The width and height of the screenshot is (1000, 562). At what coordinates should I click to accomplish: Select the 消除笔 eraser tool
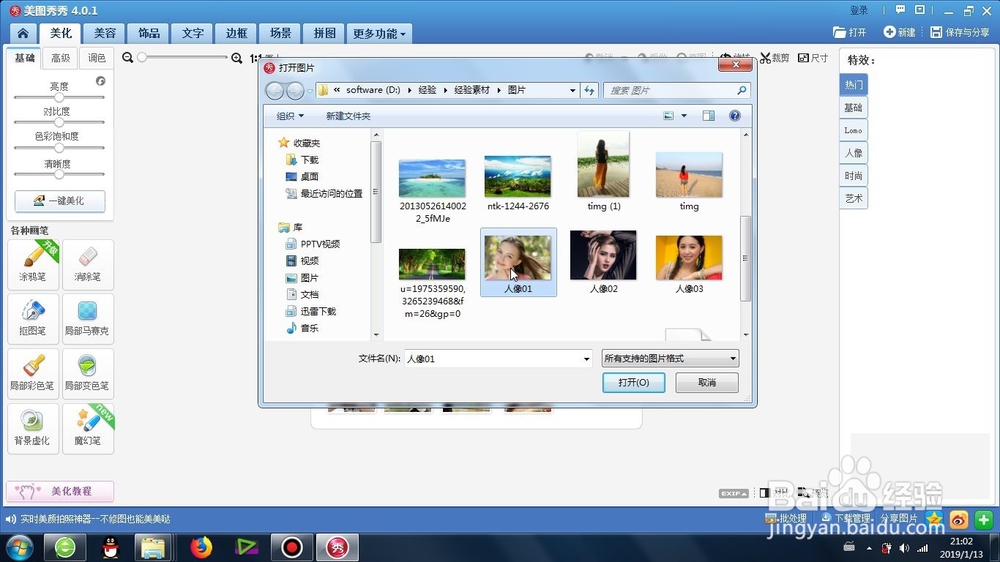(x=88, y=264)
